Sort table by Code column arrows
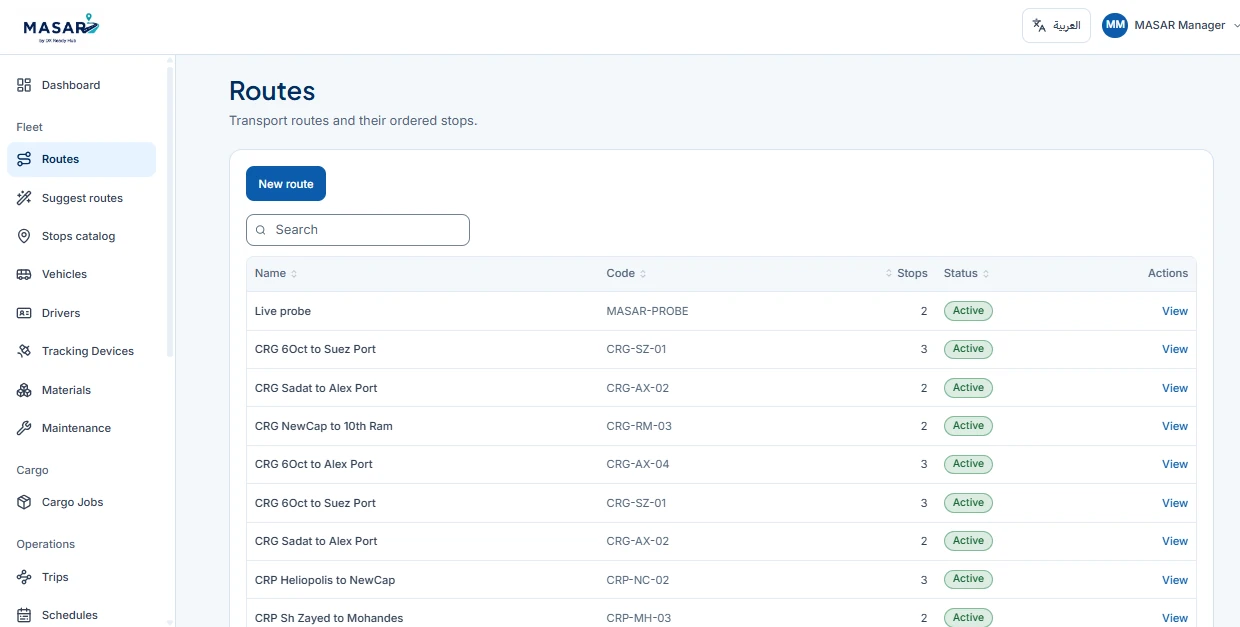This screenshot has width=1240, height=627. pyautogui.click(x=643, y=274)
